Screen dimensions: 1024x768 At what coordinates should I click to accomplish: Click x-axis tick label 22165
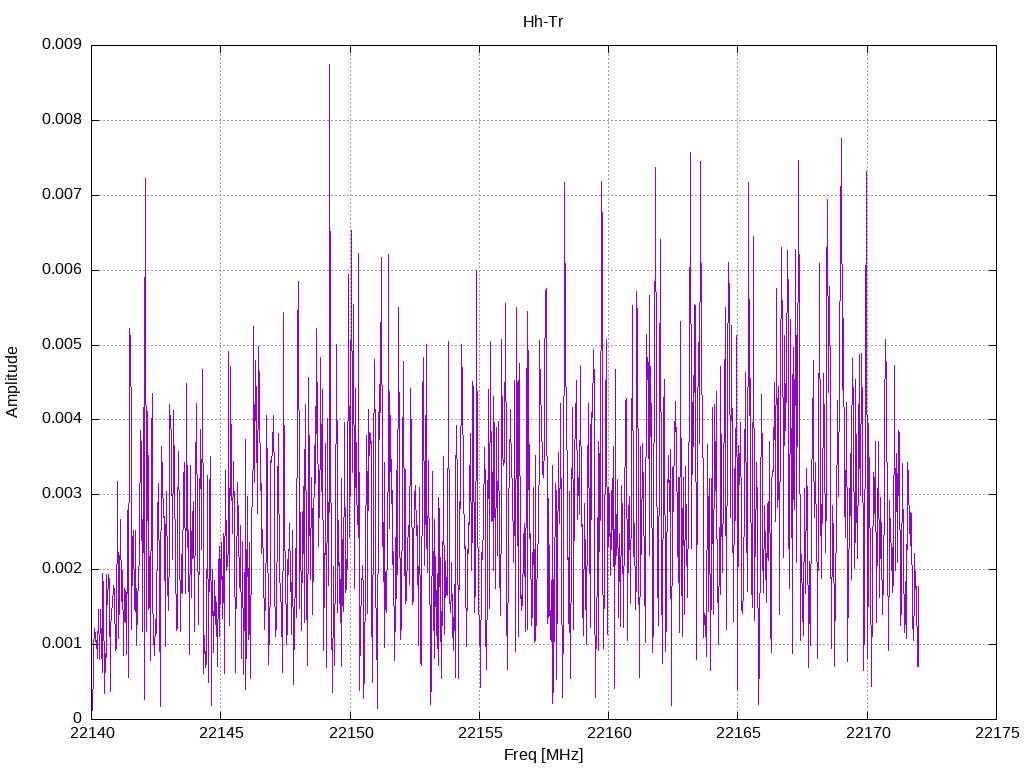(739, 733)
